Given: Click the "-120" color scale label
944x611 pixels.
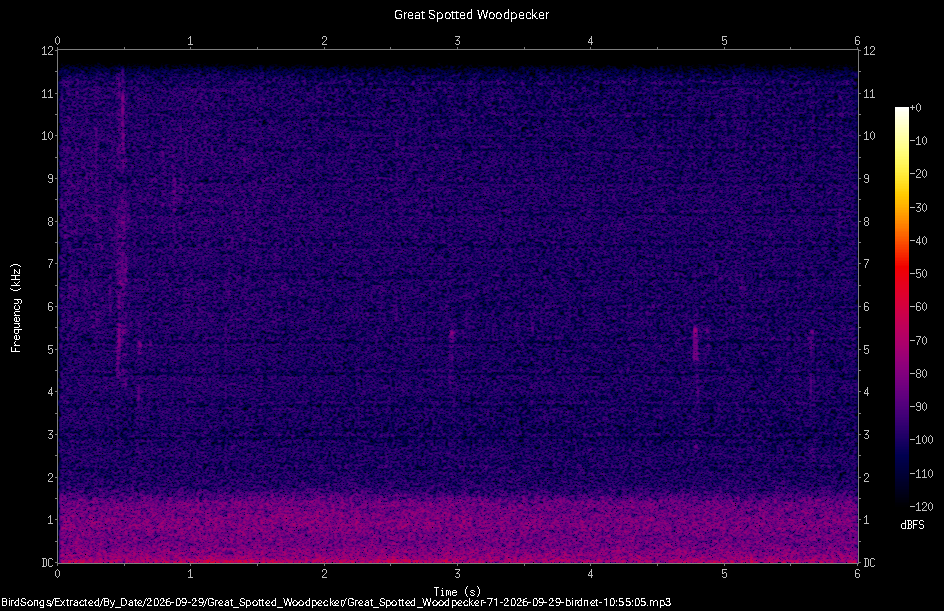Looking at the screenshot, I should tap(921, 507).
